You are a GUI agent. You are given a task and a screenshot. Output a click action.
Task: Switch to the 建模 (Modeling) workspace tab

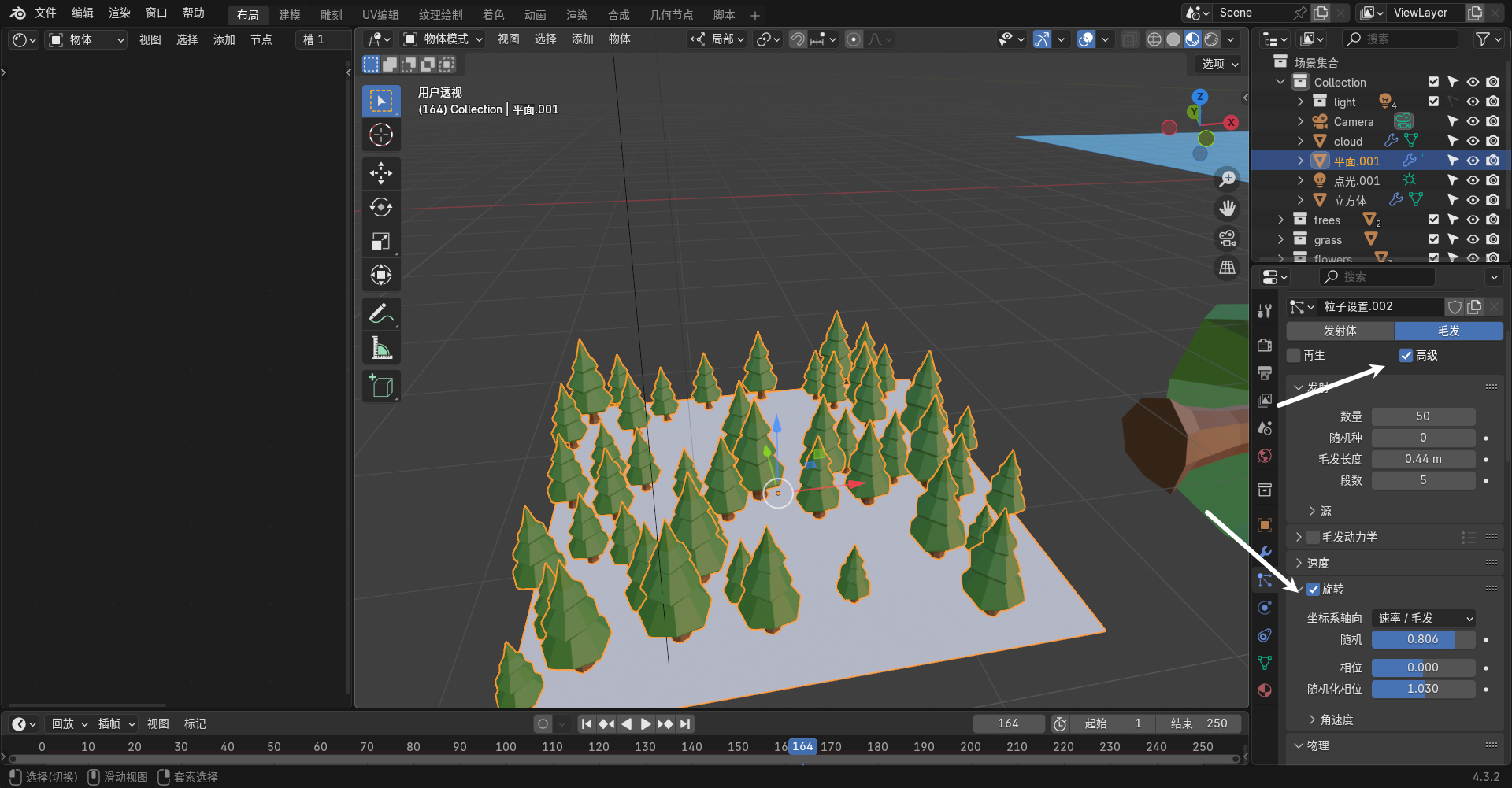pos(289,15)
